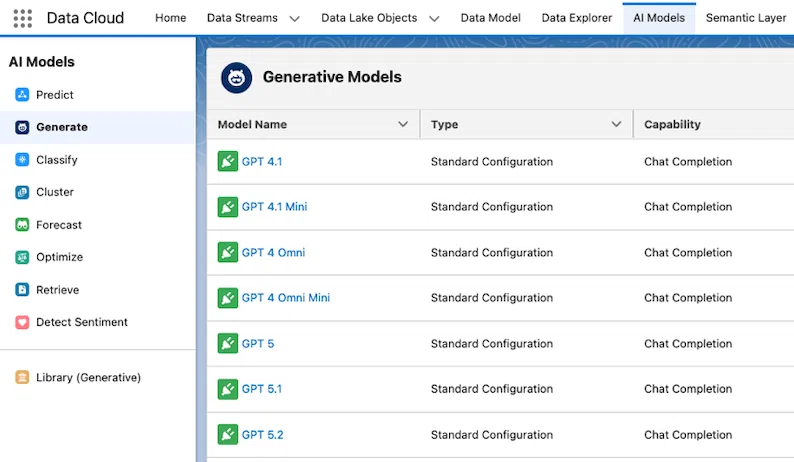794x462 pixels.
Task: Open the App Launcher dots grid
Action: (x=22, y=18)
